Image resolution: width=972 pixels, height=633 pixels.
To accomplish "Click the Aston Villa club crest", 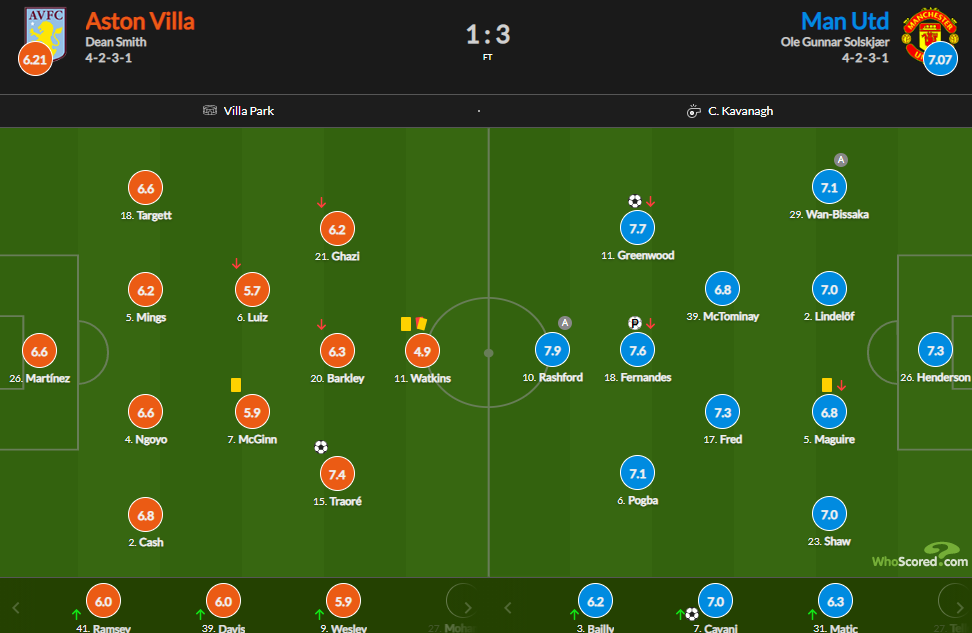I will click(45, 32).
